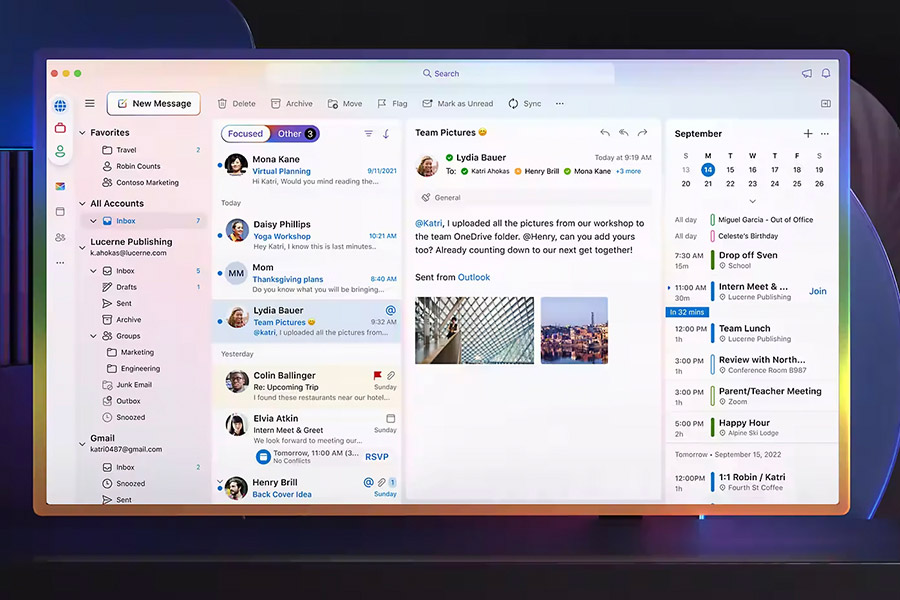
Task: Open Mona Kane Virtual Planning email
Action: [x=307, y=170]
